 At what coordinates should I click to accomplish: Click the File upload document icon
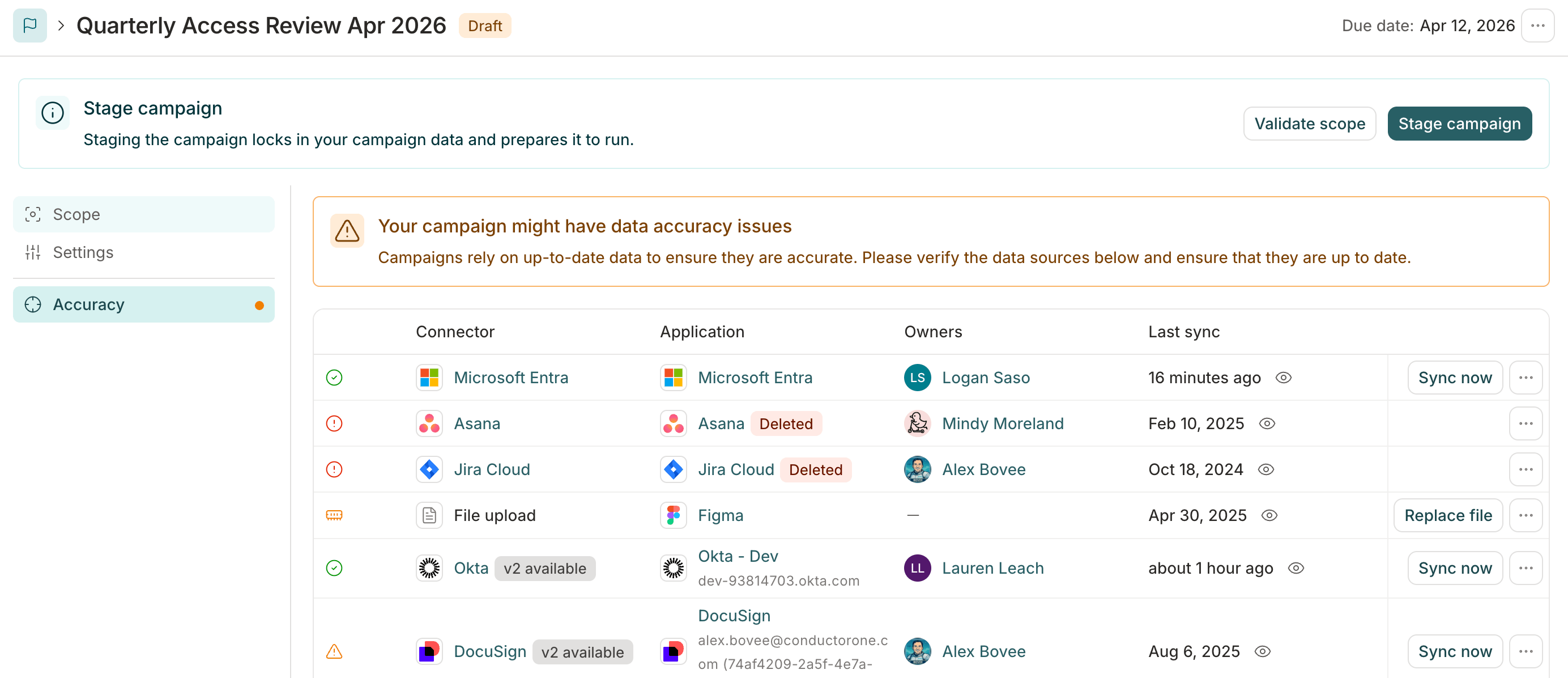[x=429, y=515]
